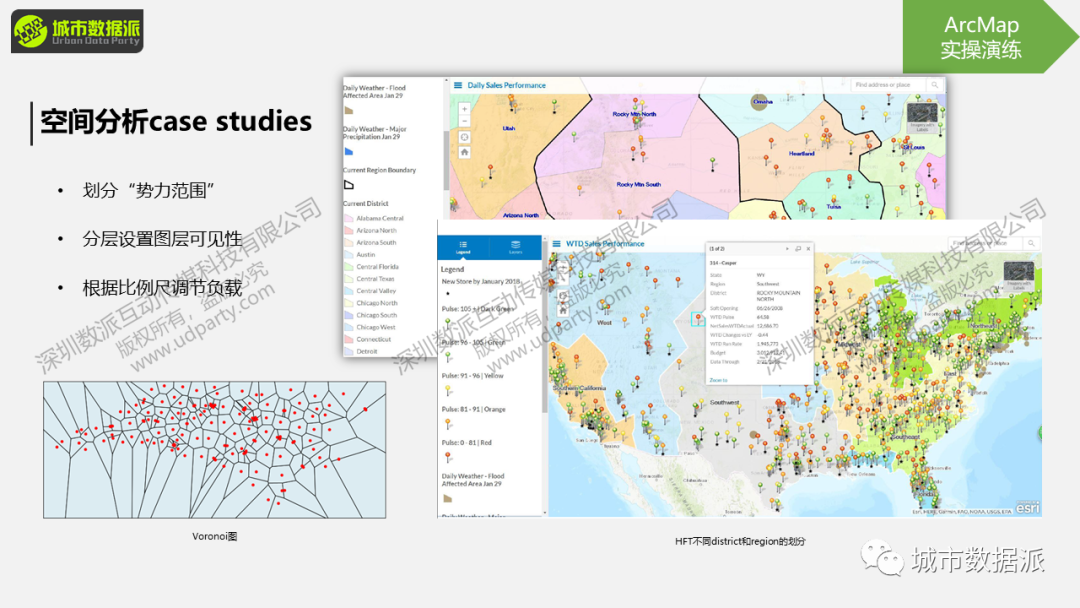Open the hamburger menu beside WTD Sales Performance
The height and width of the screenshot is (608, 1080).
(557, 244)
